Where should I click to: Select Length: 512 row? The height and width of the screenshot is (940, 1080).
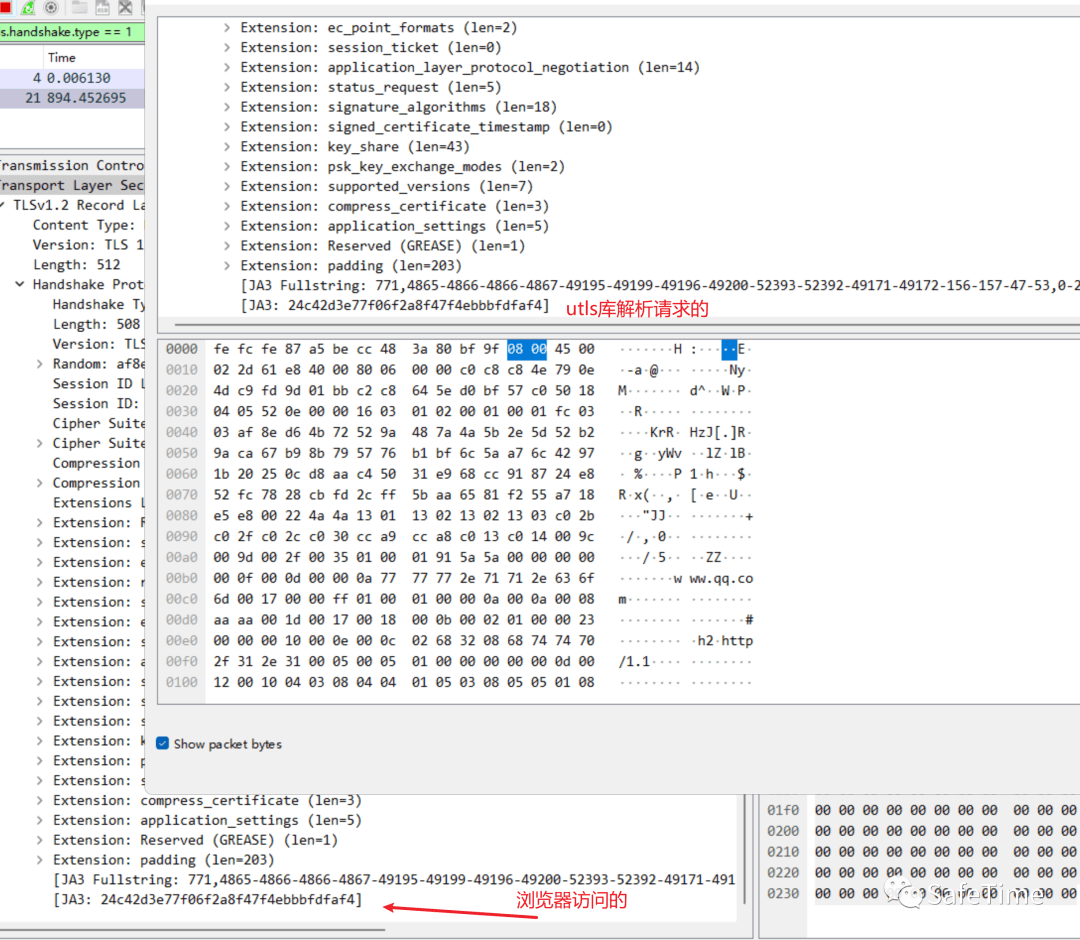(x=76, y=264)
